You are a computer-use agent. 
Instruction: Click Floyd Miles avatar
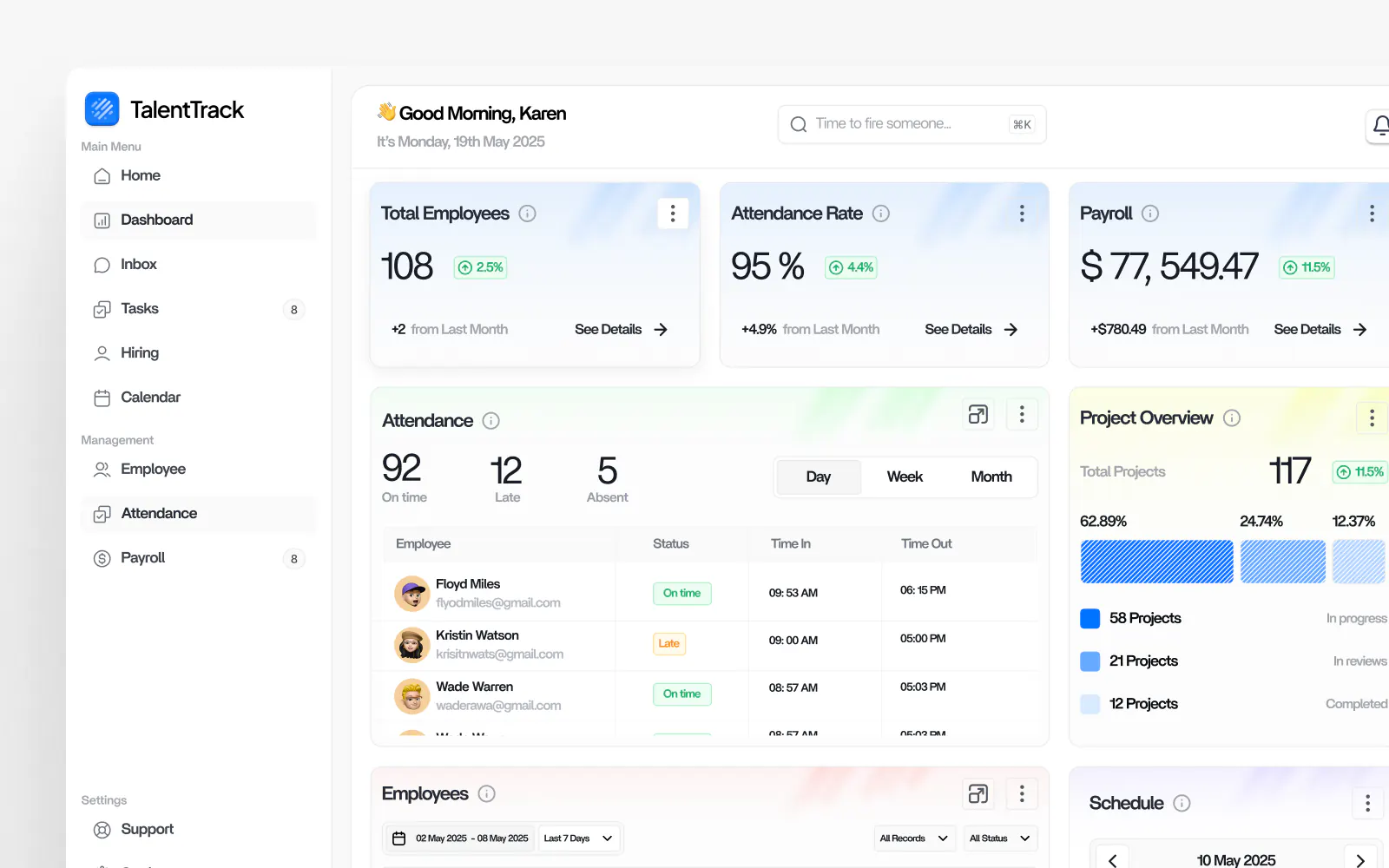coord(411,594)
